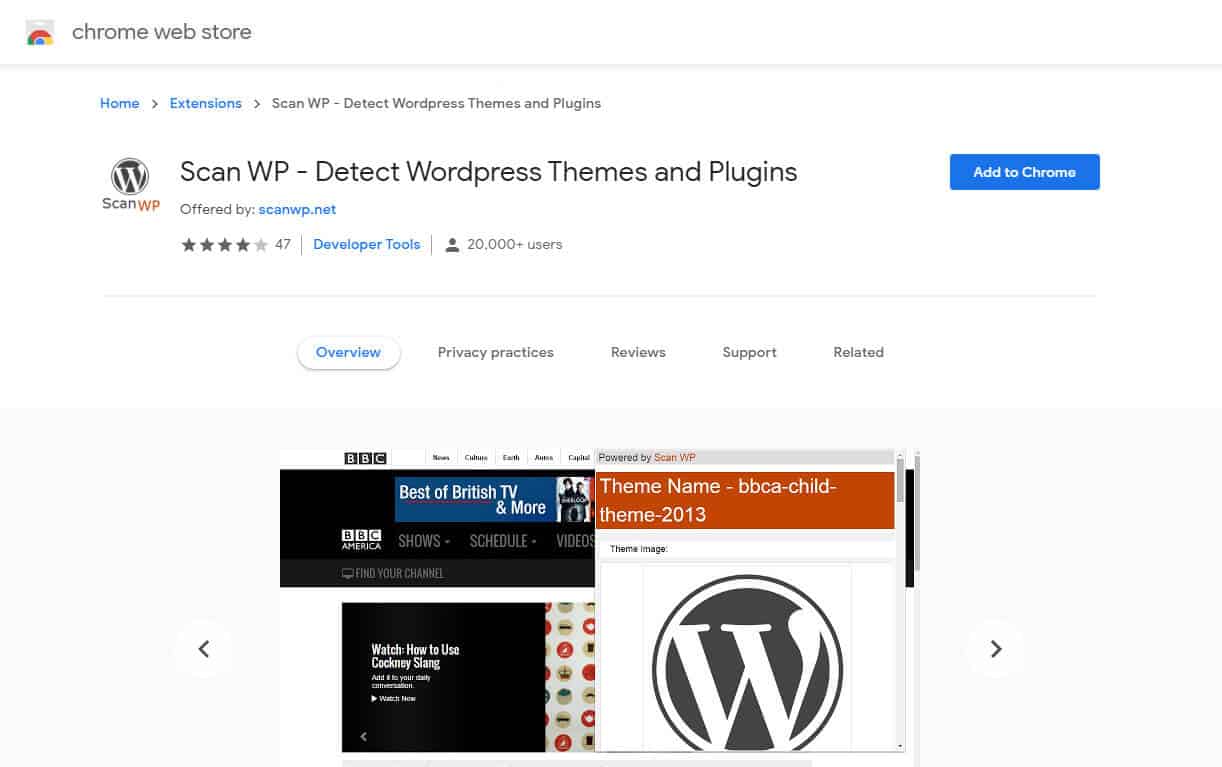Click the first star in the rating
Screen dimensions: 1222x767
(189, 244)
